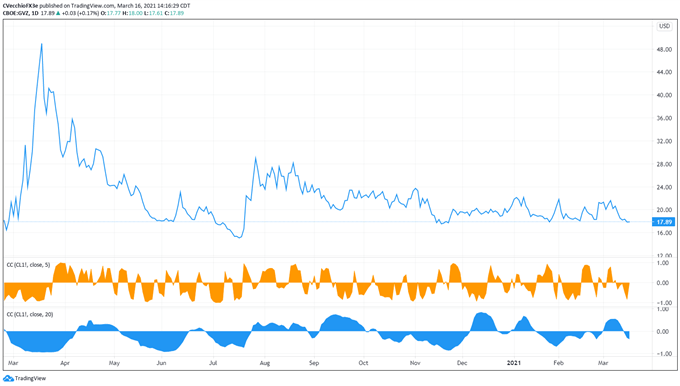
Task: Click the 1D interval label
Action: (35, 13)
